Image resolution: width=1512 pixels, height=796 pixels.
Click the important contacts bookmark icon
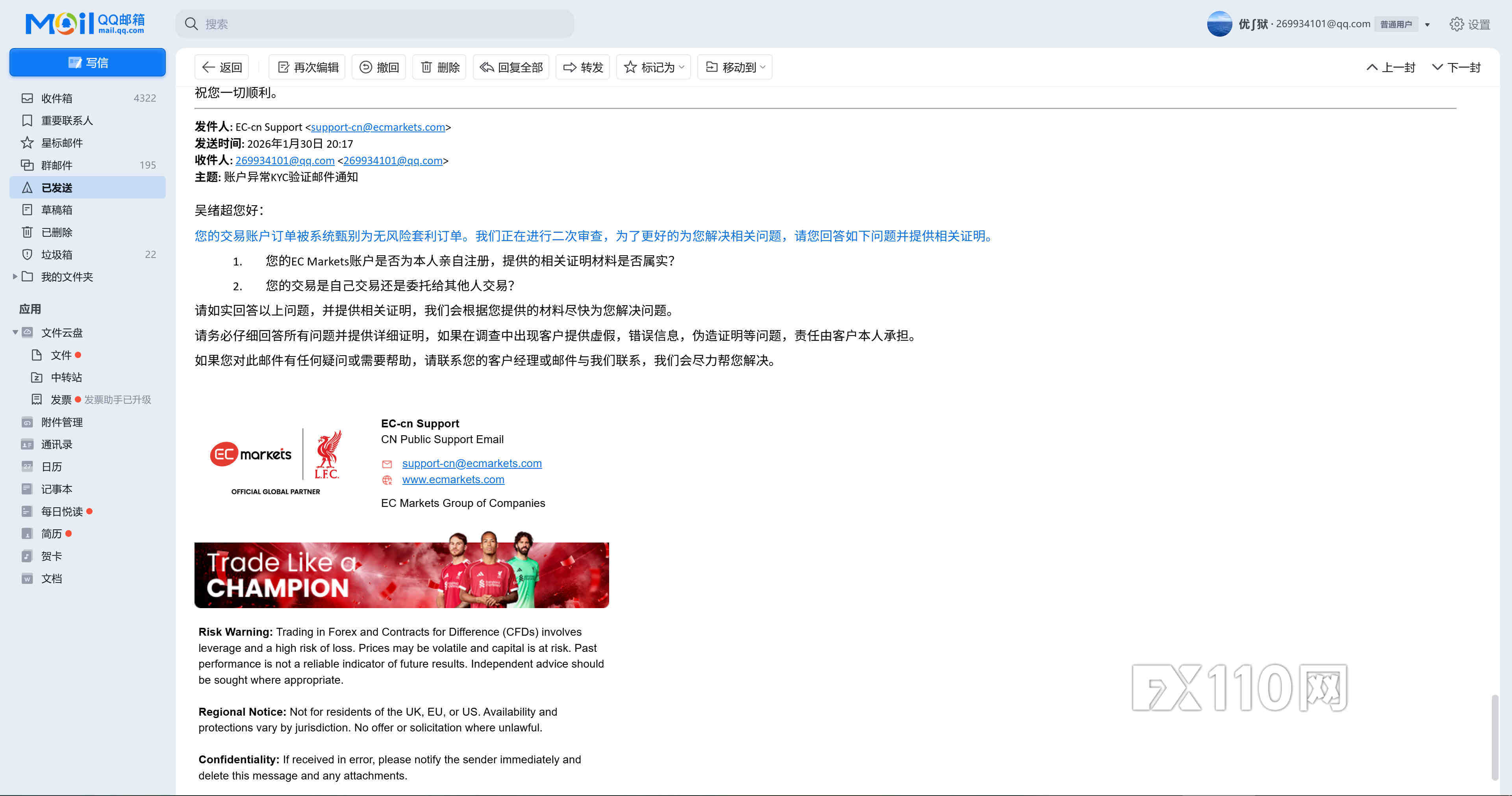(x=27, y=121)
